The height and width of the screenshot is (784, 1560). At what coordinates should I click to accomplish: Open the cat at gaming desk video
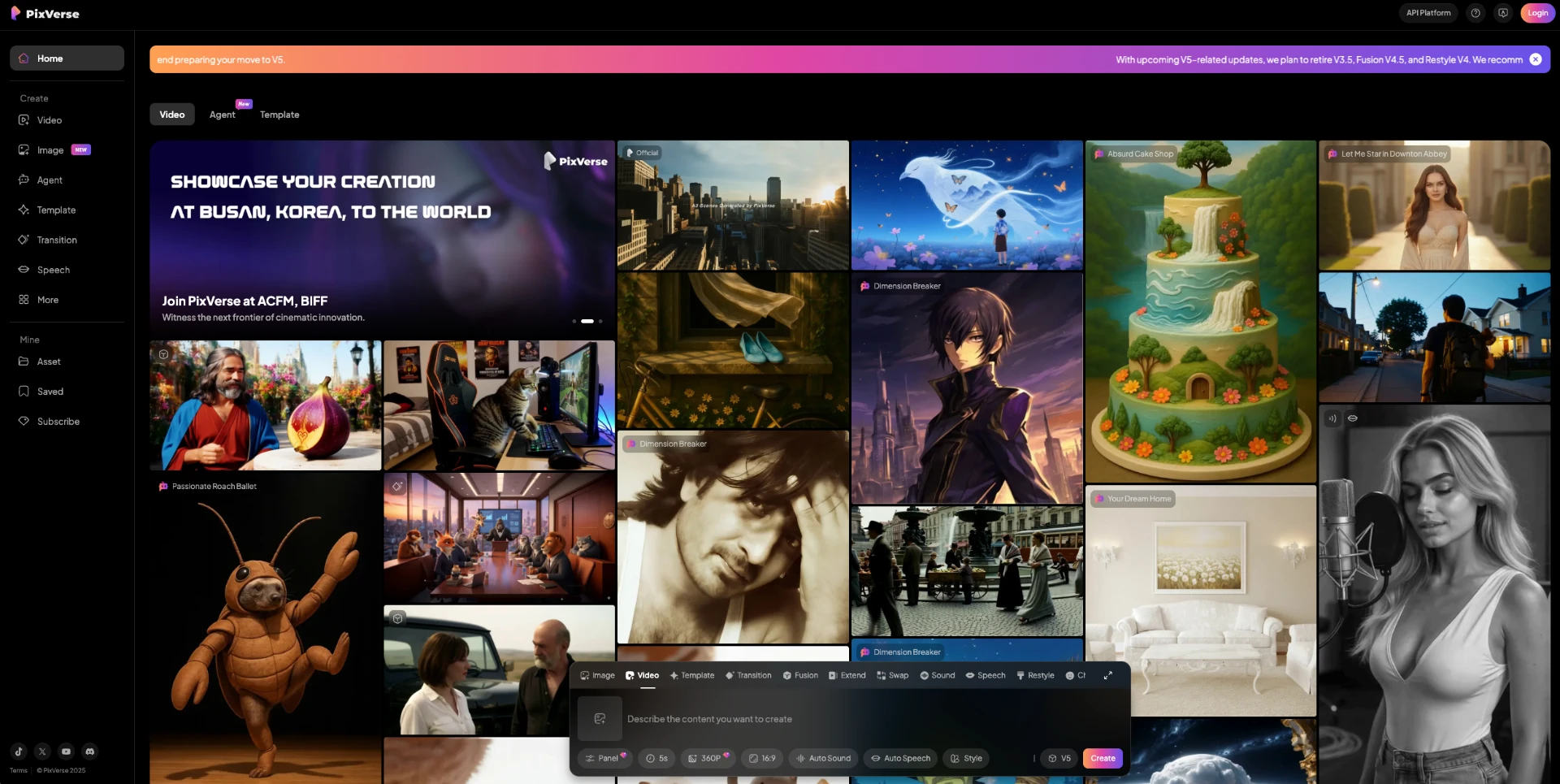click(499, 405)
